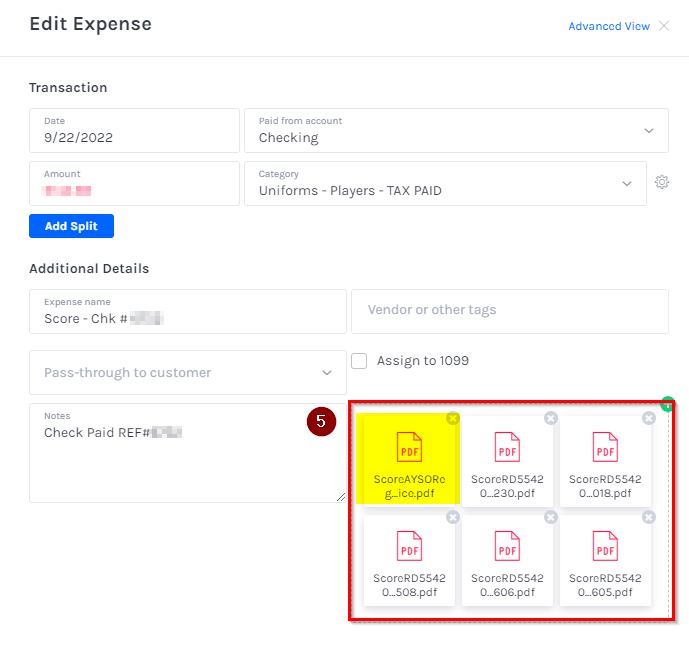Remove the ScoreRD55420...508.pdf attachment

pos(453,517)
